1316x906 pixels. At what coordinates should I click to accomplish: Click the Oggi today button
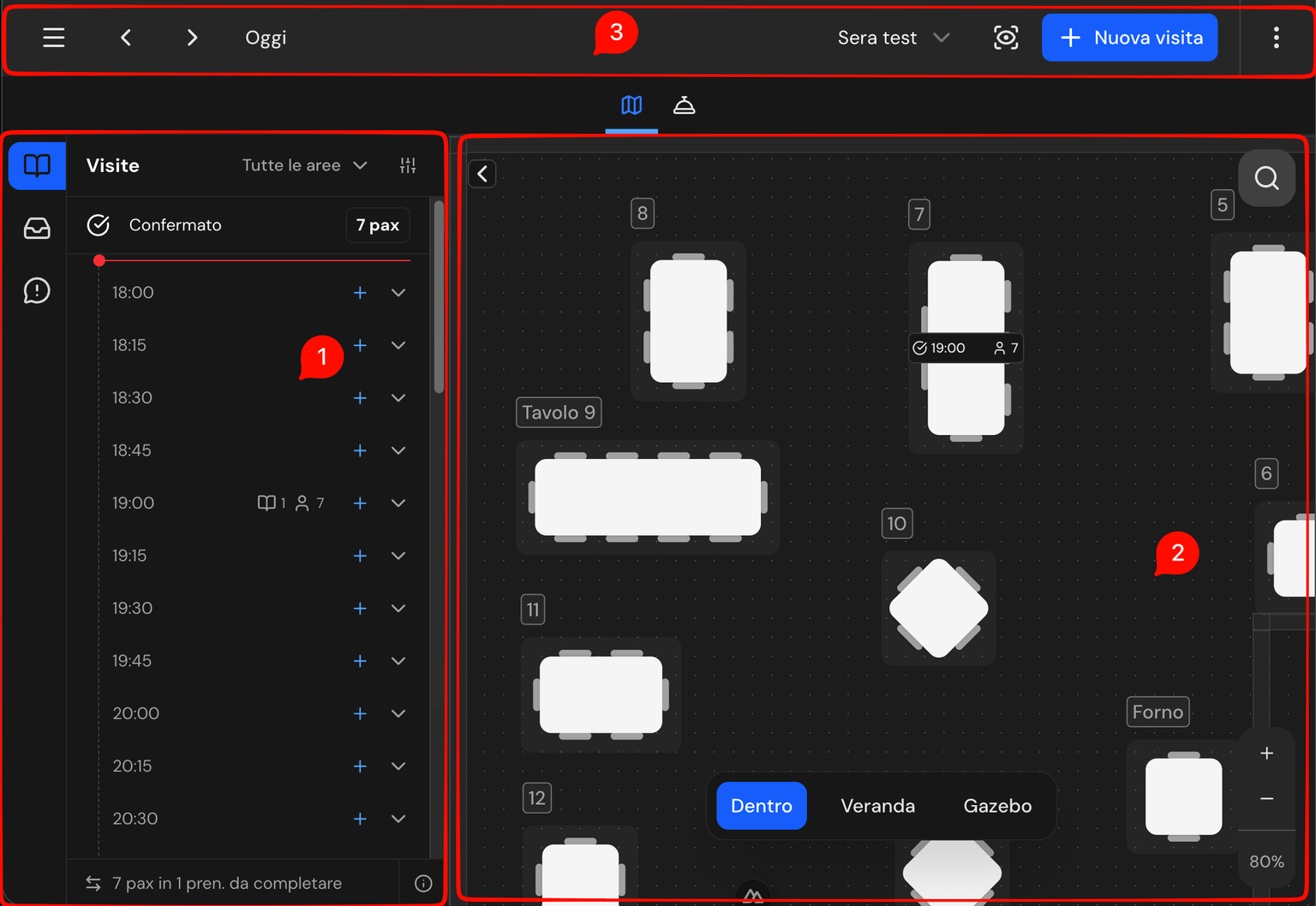coord(266,38)
